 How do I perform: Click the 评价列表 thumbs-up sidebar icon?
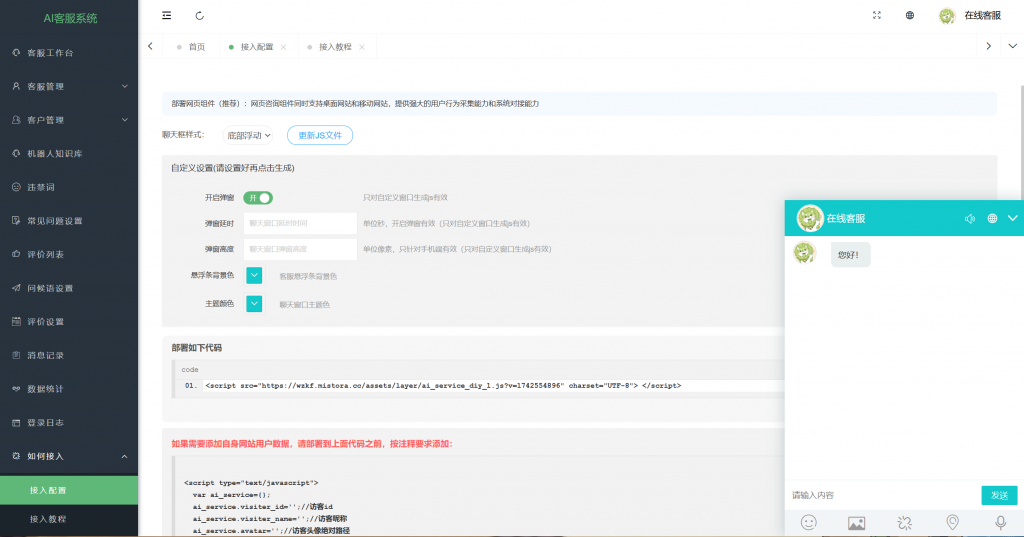click(16, 254)
